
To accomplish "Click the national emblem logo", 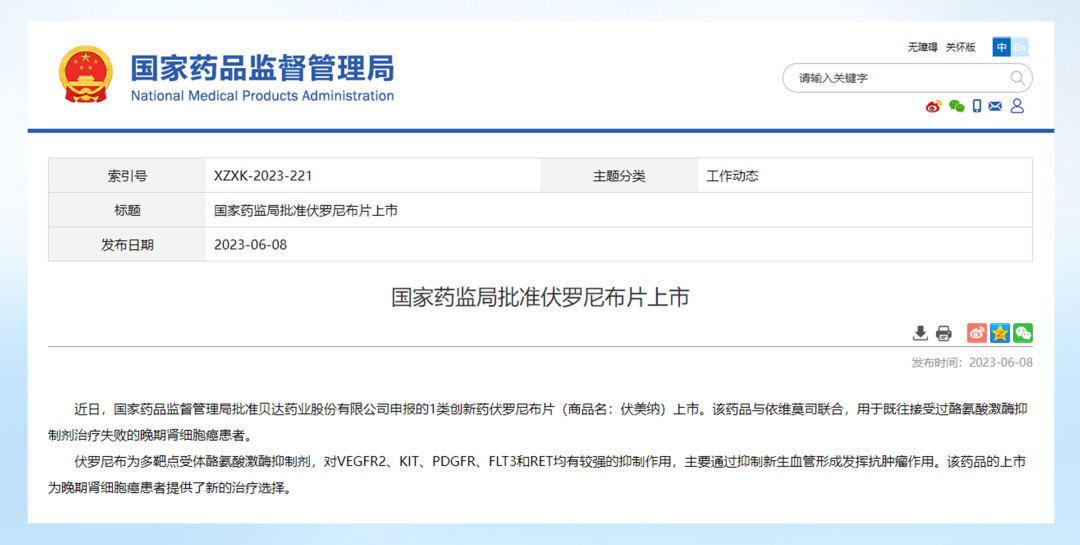I will click(86, 74).
